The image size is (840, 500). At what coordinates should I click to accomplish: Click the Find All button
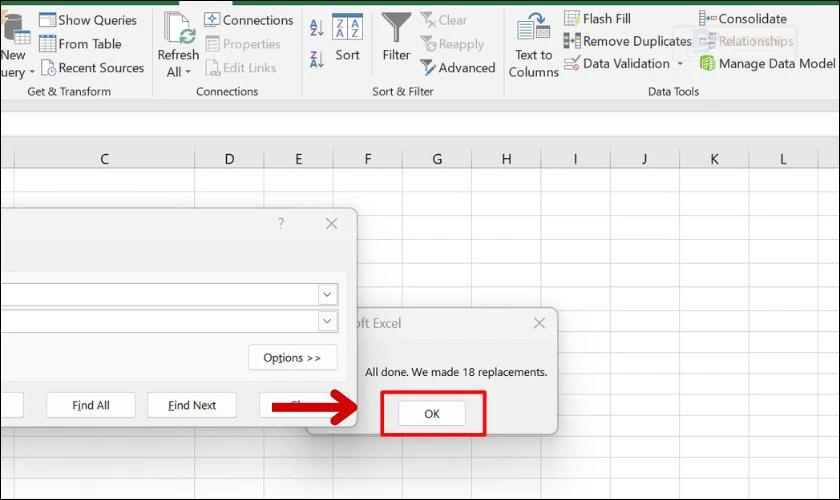point(91,405)
